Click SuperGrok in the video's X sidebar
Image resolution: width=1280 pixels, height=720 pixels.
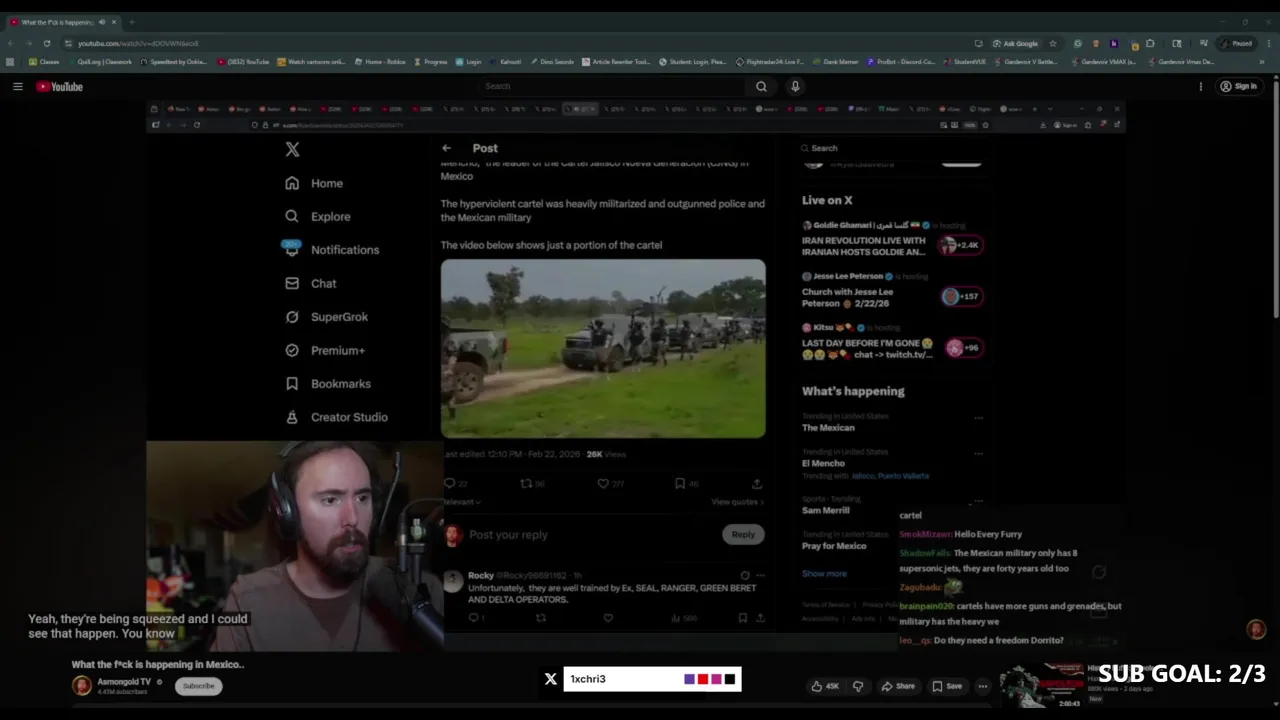(327, 317)
